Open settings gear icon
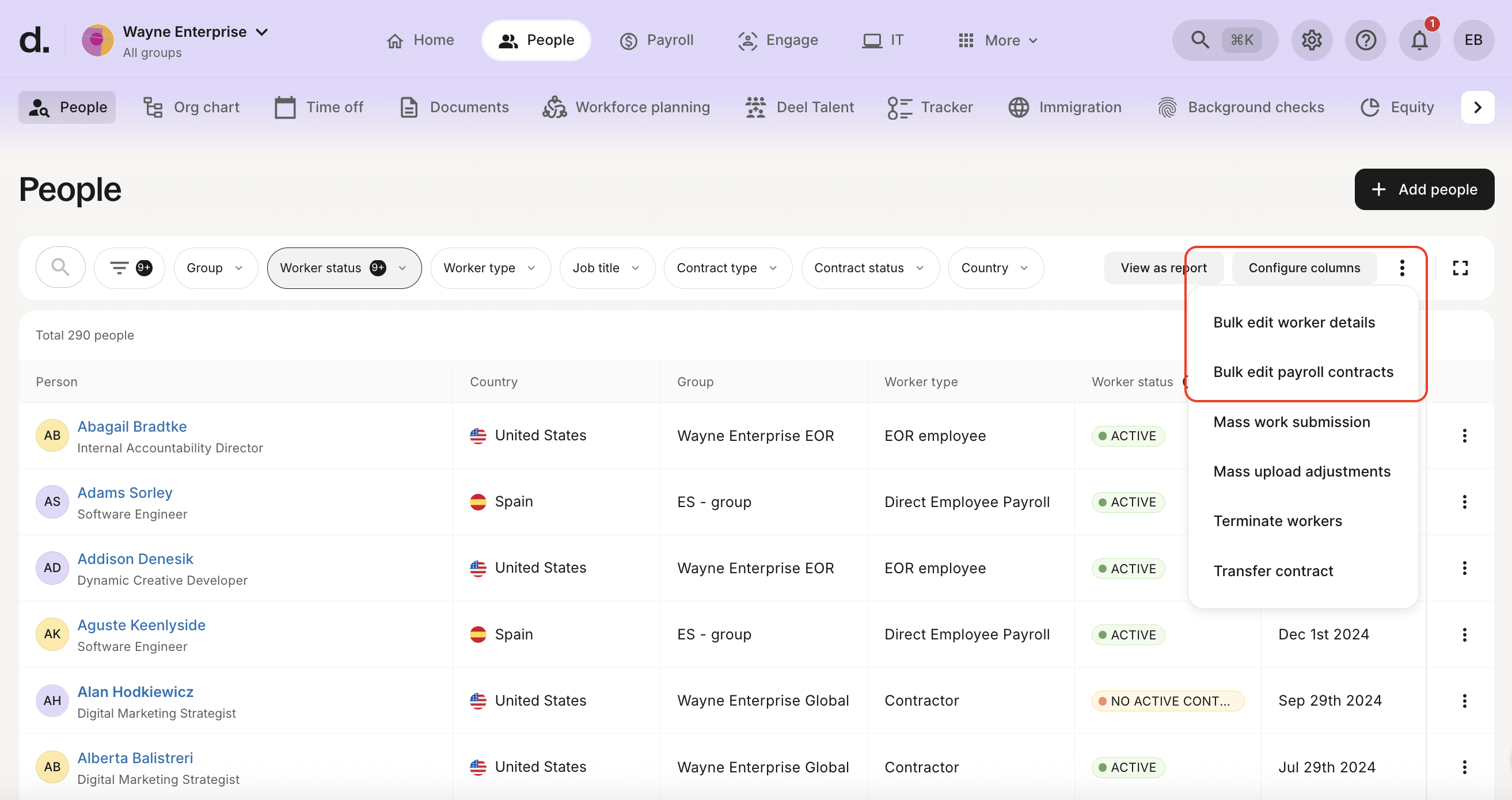Viewport: 1512px width, 800px height. click(1311, 40)
